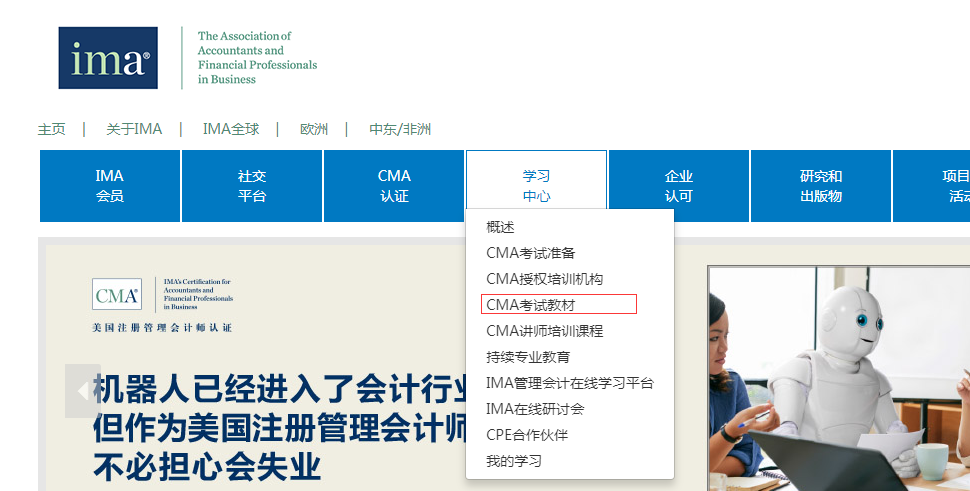Image resolution: width=970 pixels, height=491 pixels.
Task: Click the CMA certification logo in banner
Action: point(116,294)
